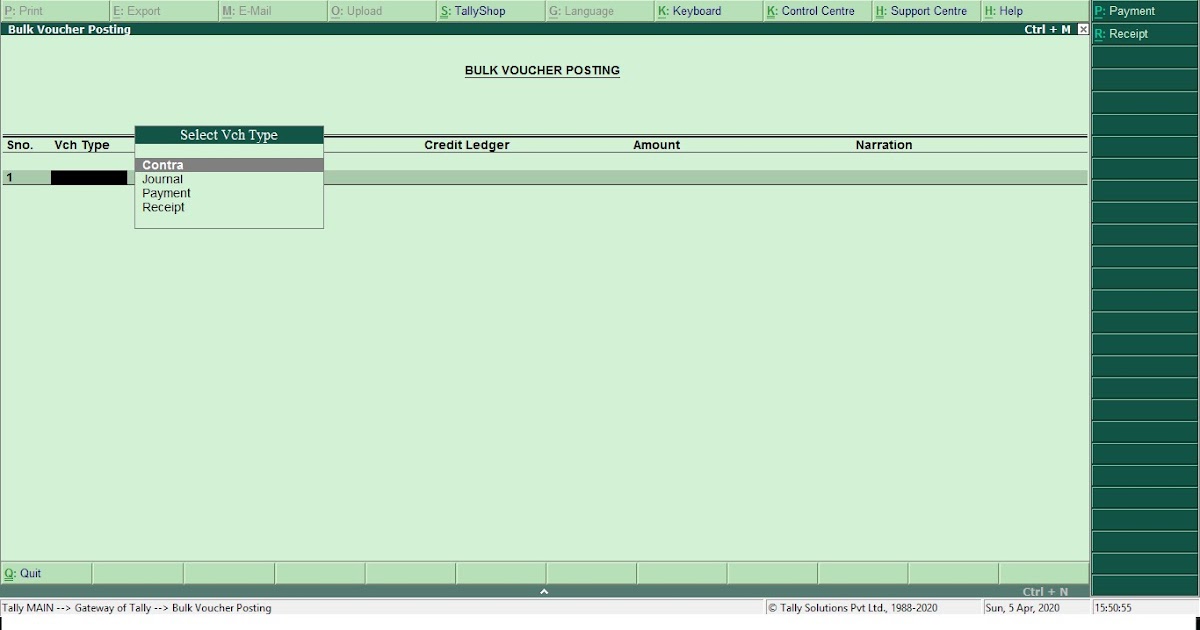Select Journal from the voucher type list
This screenshot has height=630, width=1200.
[163, 178]
